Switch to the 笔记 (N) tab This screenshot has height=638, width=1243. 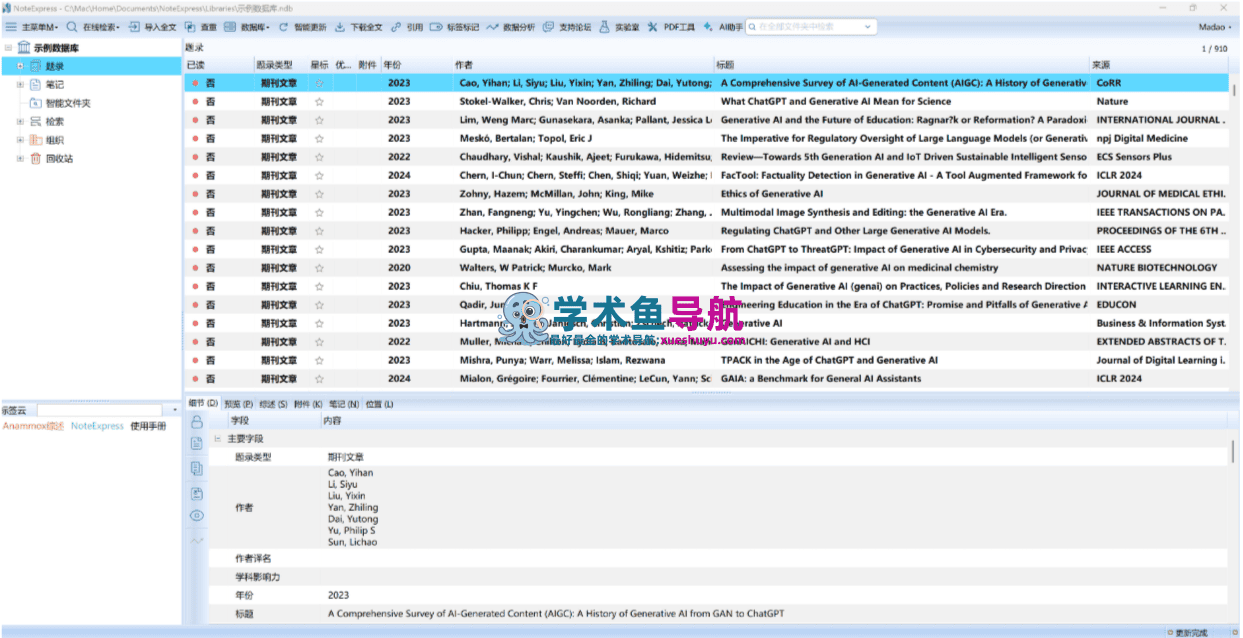[344, 404]
